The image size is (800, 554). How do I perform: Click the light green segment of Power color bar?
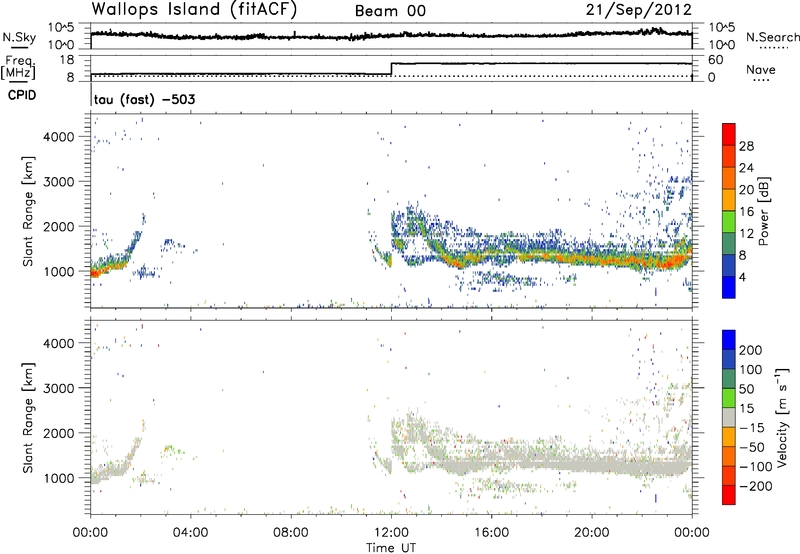pyautogui.click(x=729, y=221)
